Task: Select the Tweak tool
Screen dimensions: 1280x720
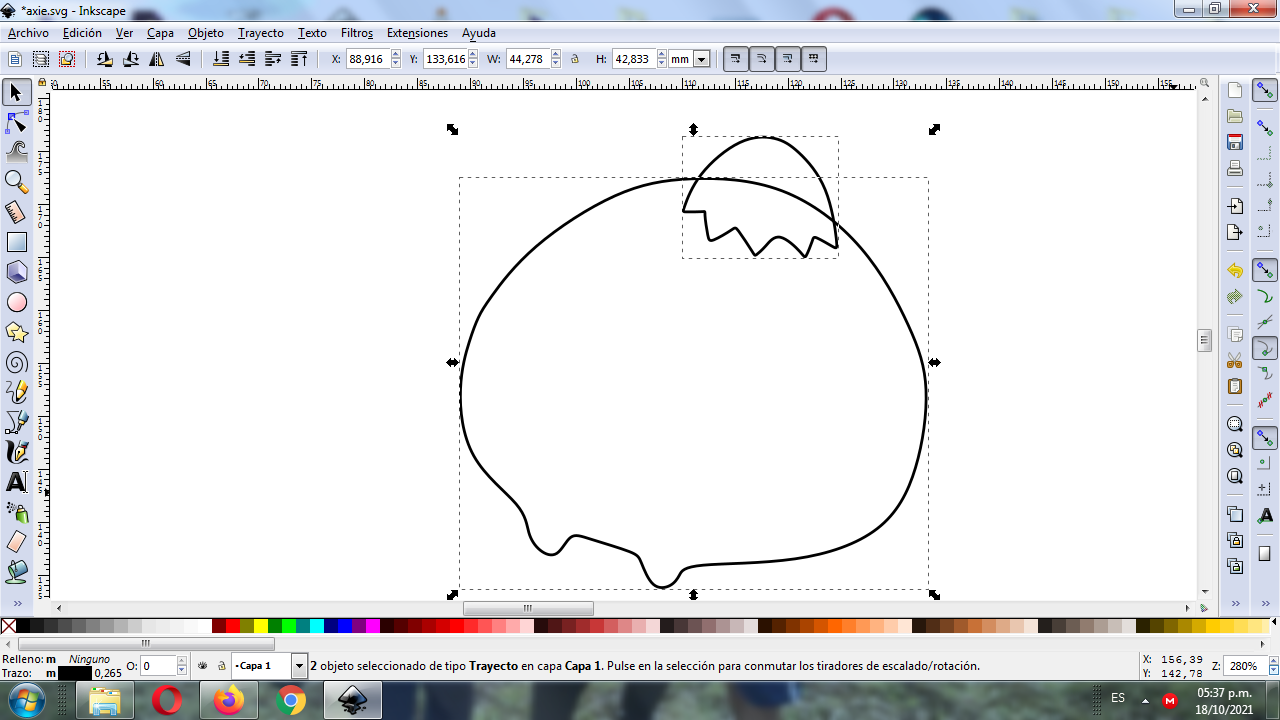Action: (x=16, y=152)
